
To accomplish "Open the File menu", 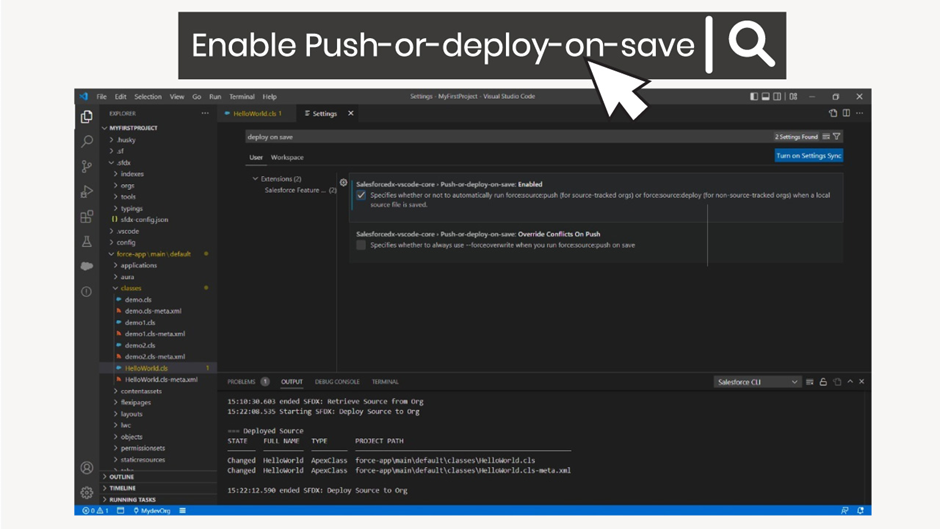I will pos(102,97).
